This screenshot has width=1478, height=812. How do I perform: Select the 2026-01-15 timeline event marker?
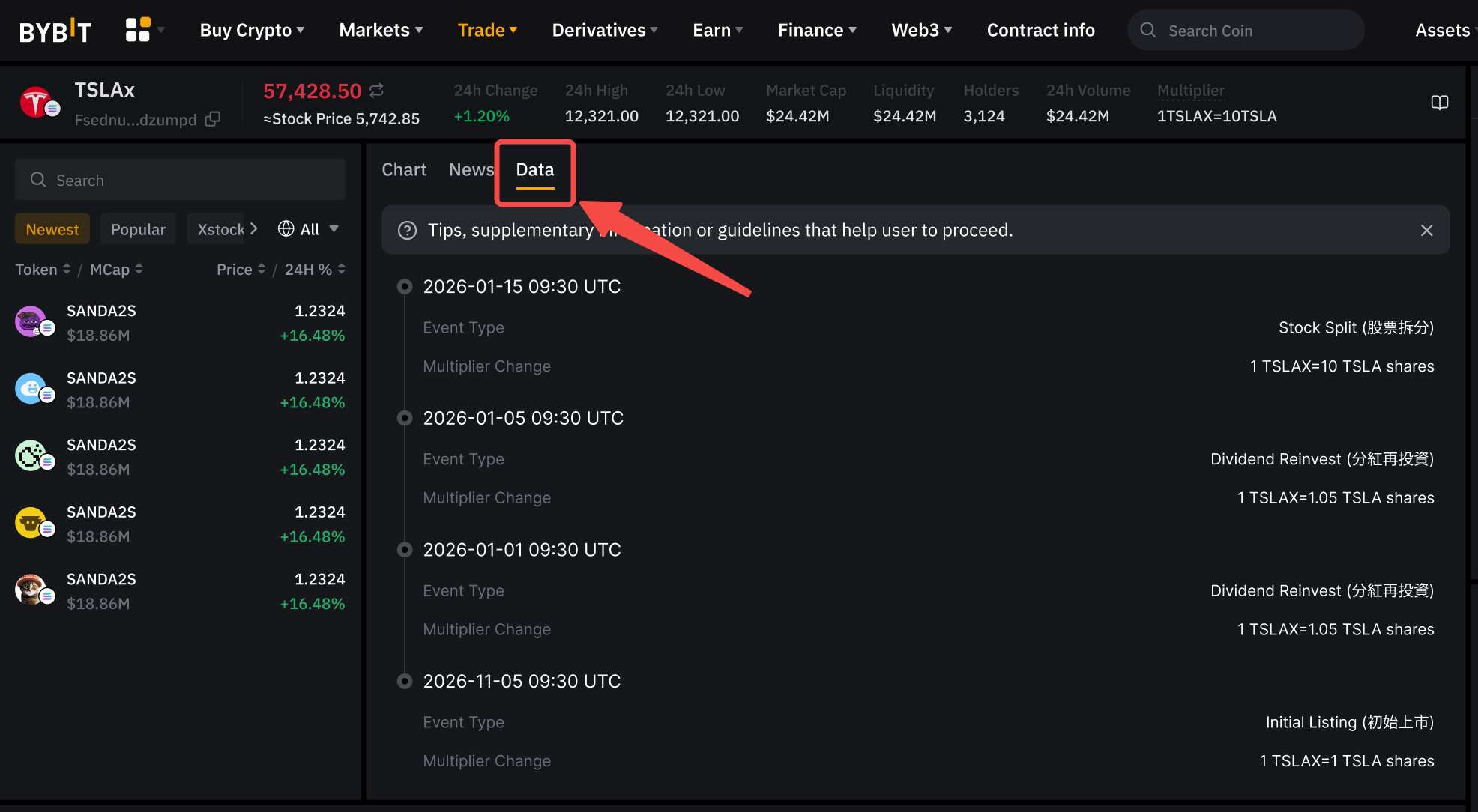click(405, 286)
